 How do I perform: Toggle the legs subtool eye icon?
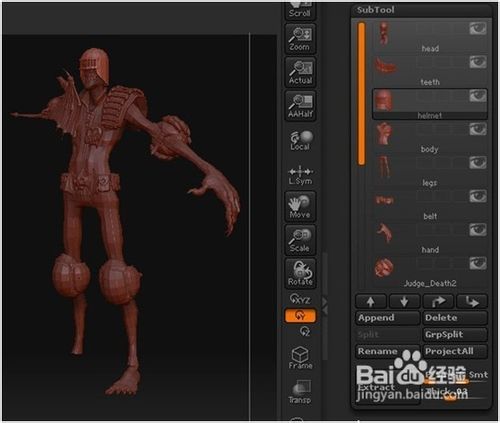[x=478, y=163]
